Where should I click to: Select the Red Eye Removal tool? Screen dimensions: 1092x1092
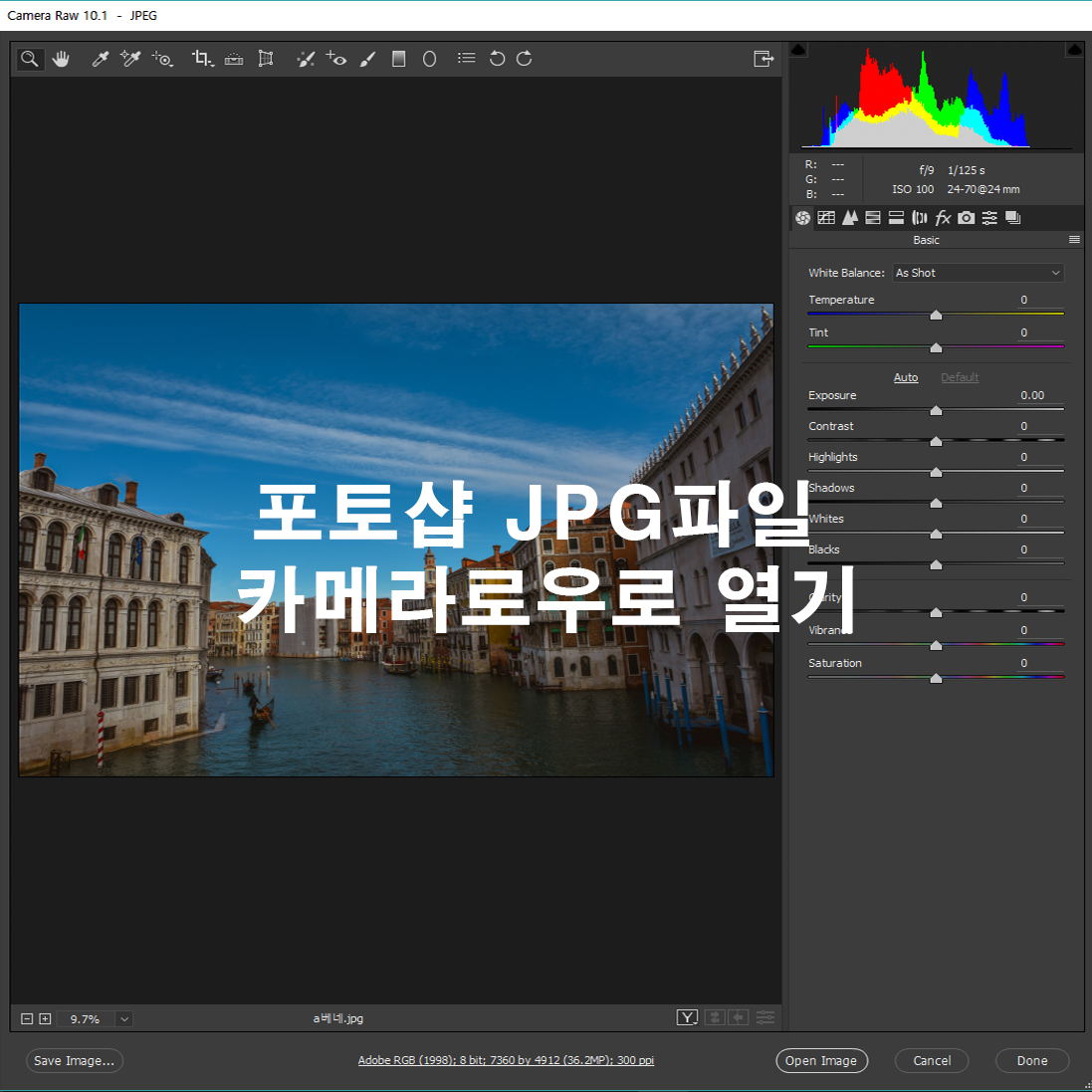point(336,59)
